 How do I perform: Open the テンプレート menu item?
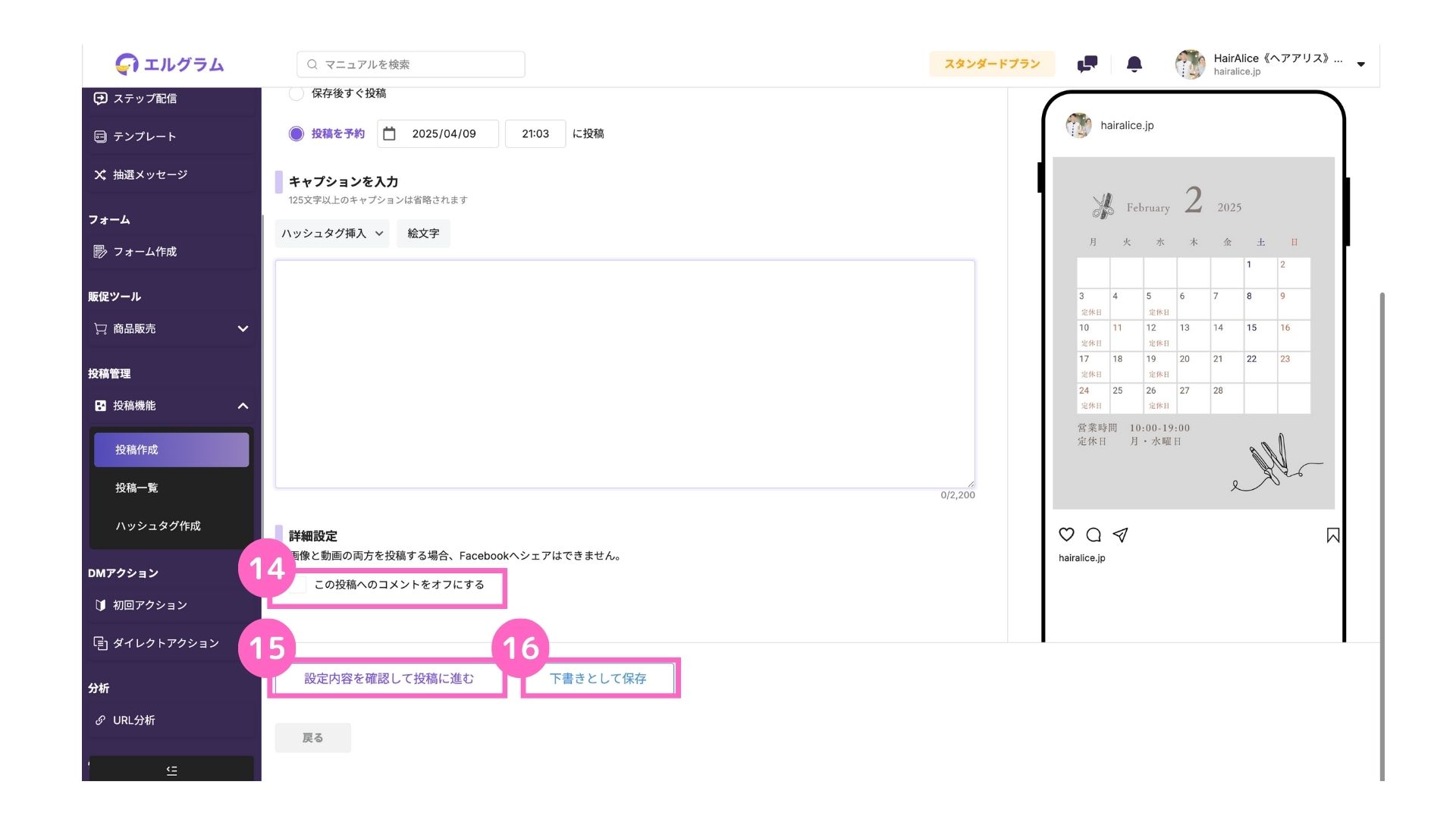tap(171, 136)
